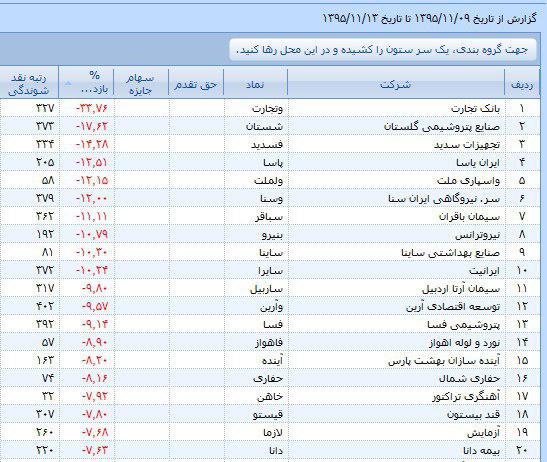
Task: Click symbol فسا
Action: (x=273, y=325)
